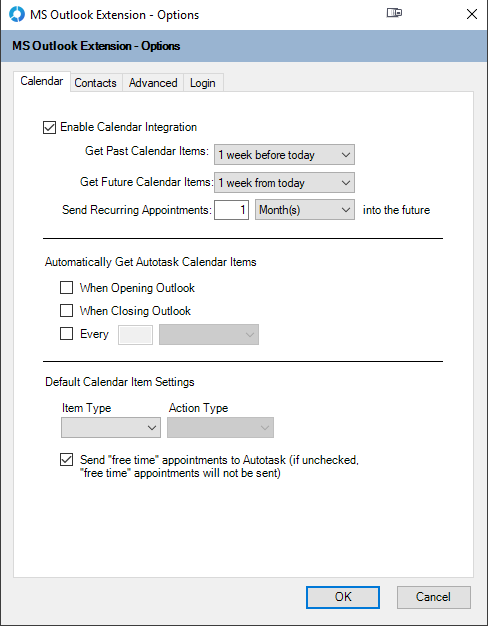Click the recurring appointments number field
Viewport: 488px width, 626px height.
(x=232, y=210)
